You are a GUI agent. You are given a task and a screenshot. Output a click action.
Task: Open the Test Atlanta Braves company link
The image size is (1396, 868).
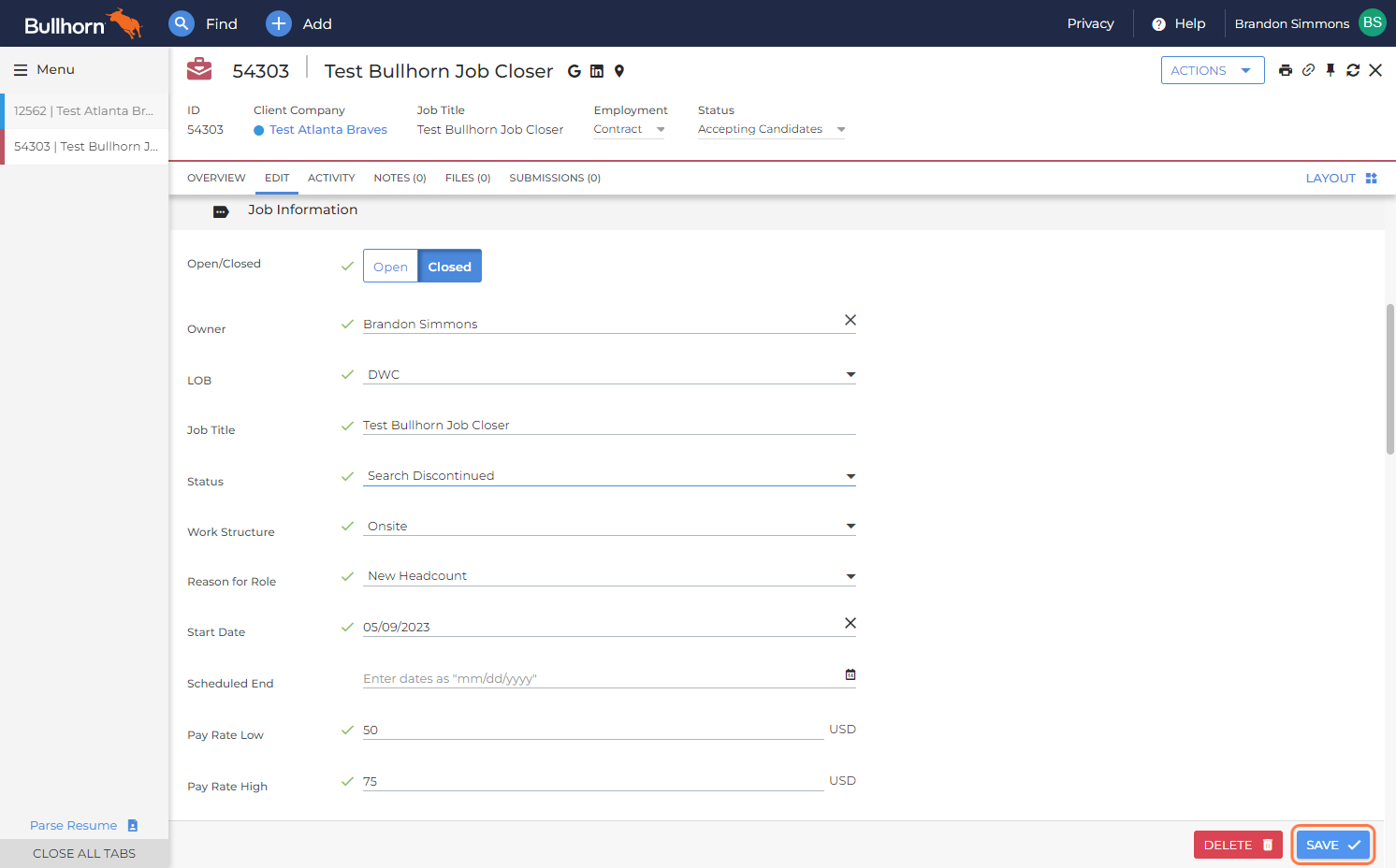pos(328,130)
